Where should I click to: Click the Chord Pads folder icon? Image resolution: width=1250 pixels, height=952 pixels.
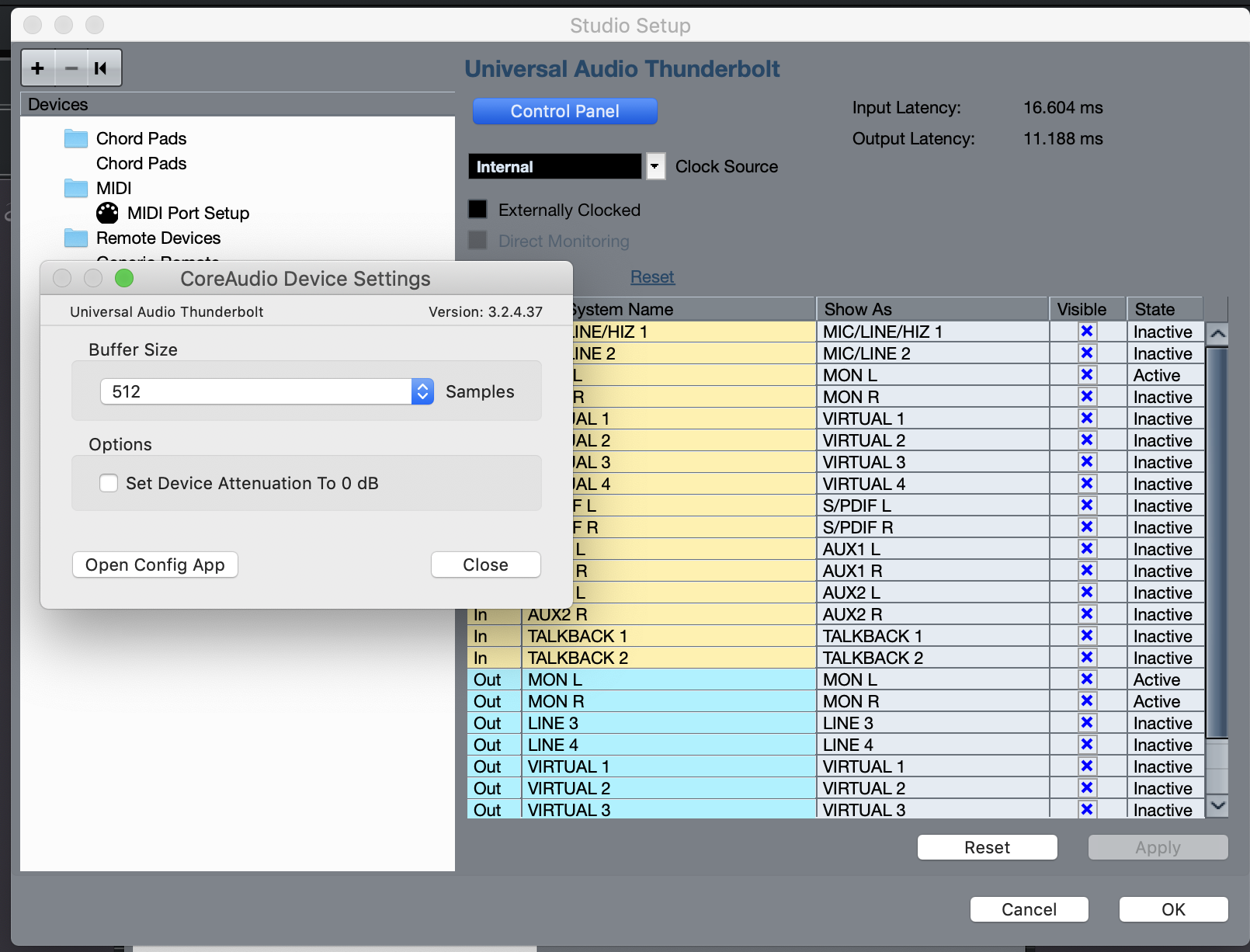pyautogui.click(x=76, y=138)
